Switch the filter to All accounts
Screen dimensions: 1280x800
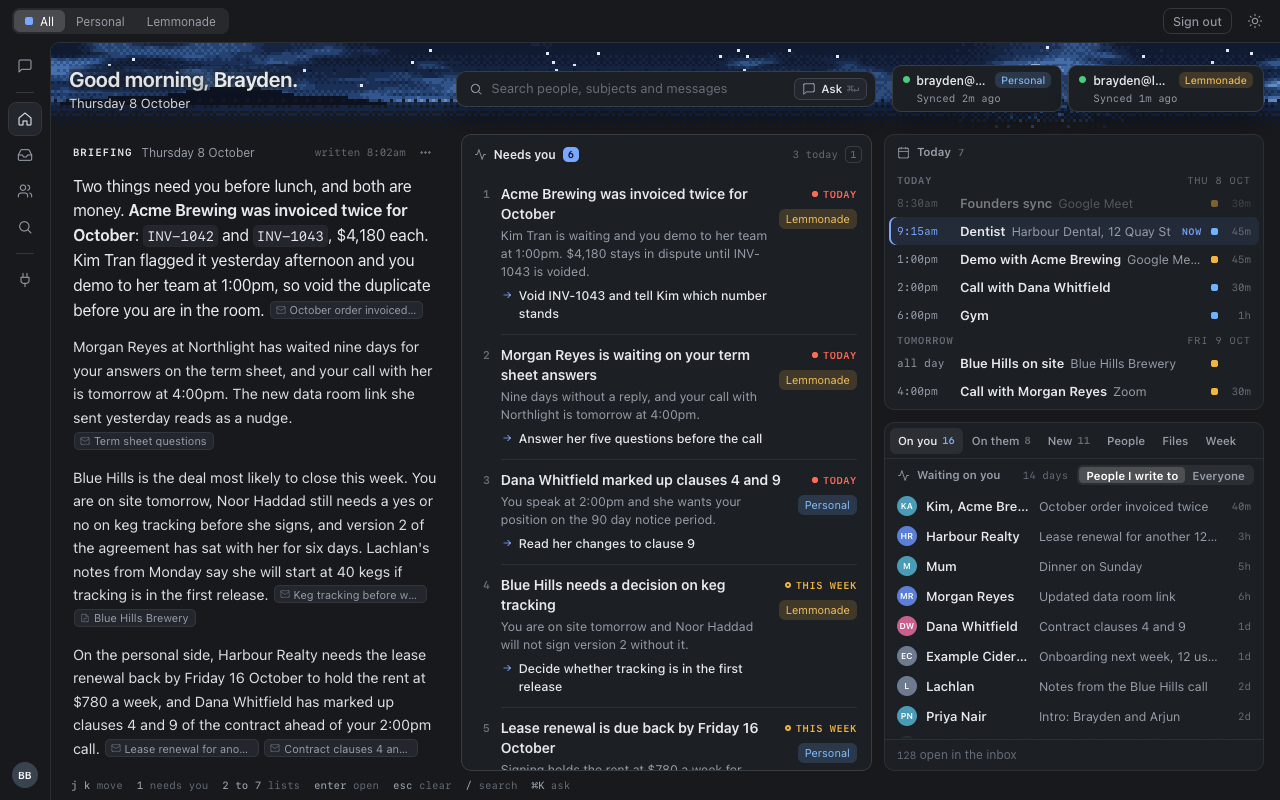pyautogui.click(x=40, y=21)
